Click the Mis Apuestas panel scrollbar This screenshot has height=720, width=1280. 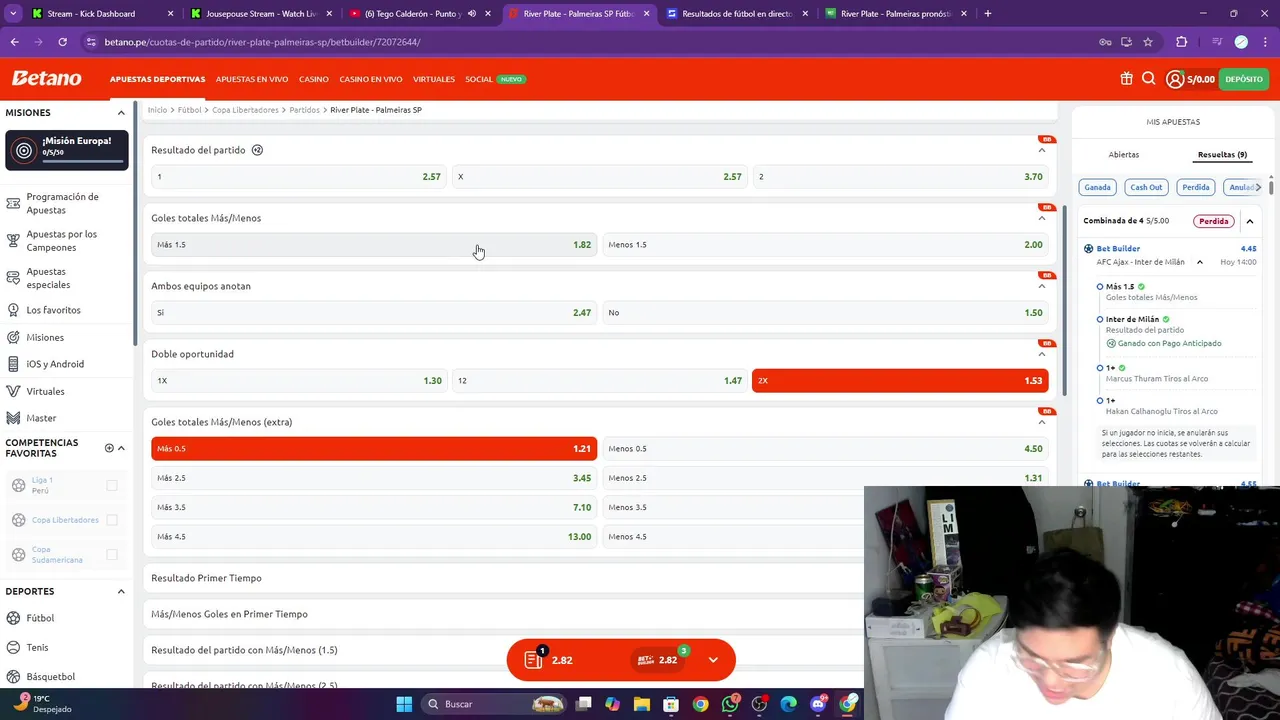[x=1271, y=186]
